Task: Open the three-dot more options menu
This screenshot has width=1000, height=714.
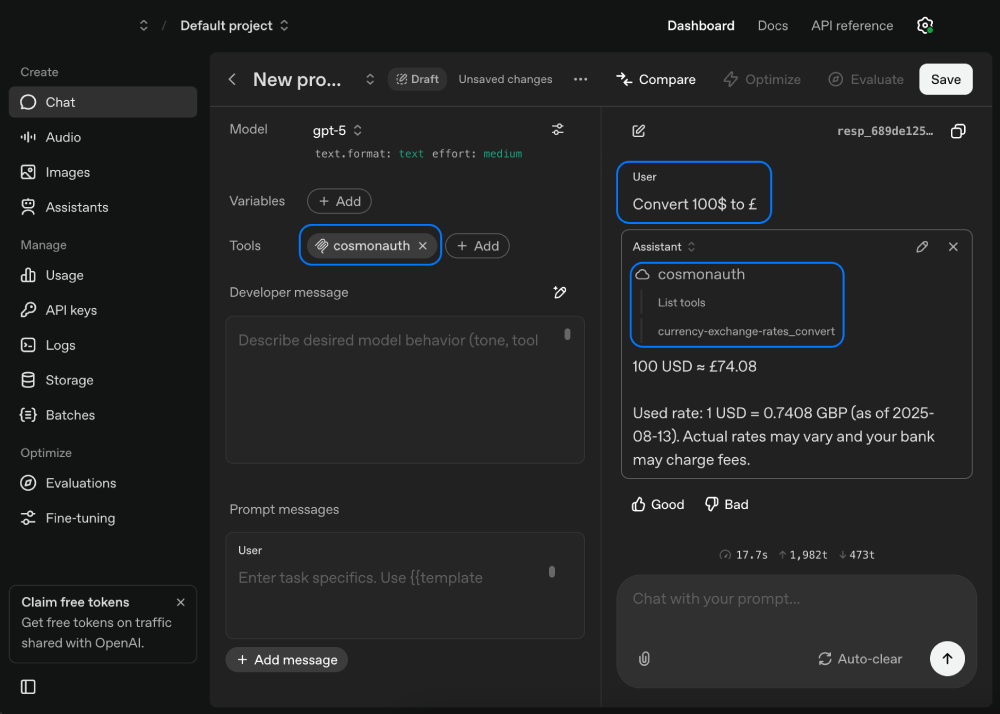Action: (x=580, y=79)
